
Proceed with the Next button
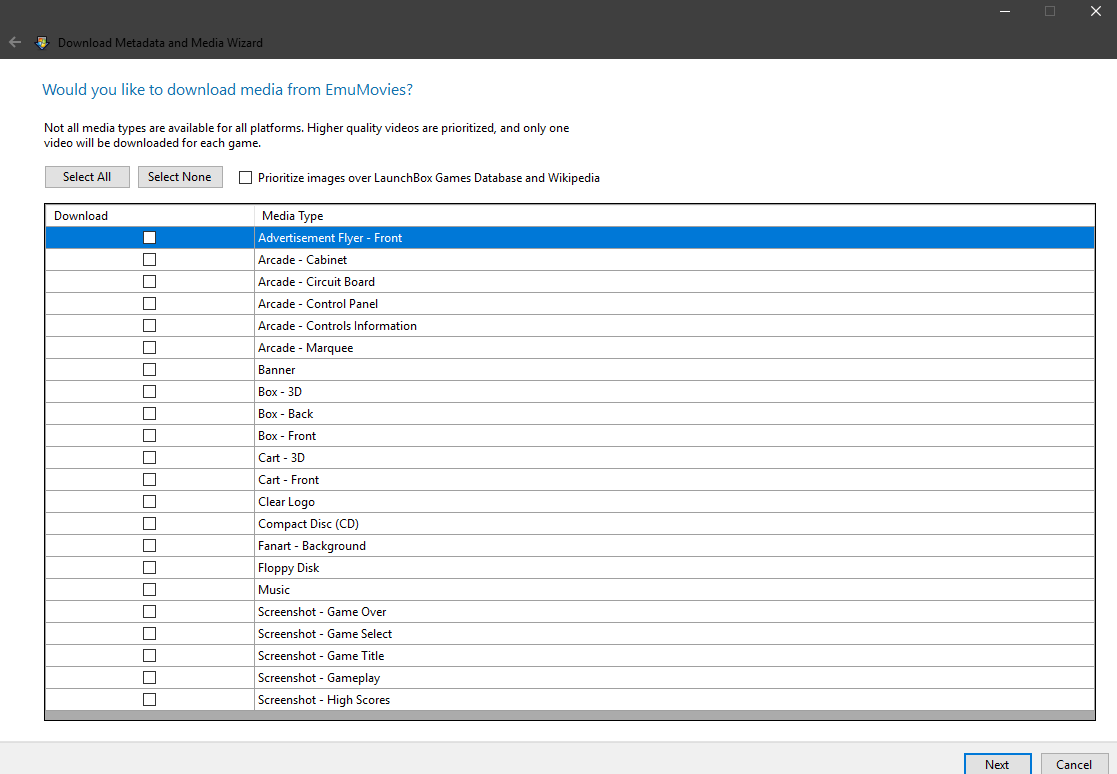(x=997, y=764)
